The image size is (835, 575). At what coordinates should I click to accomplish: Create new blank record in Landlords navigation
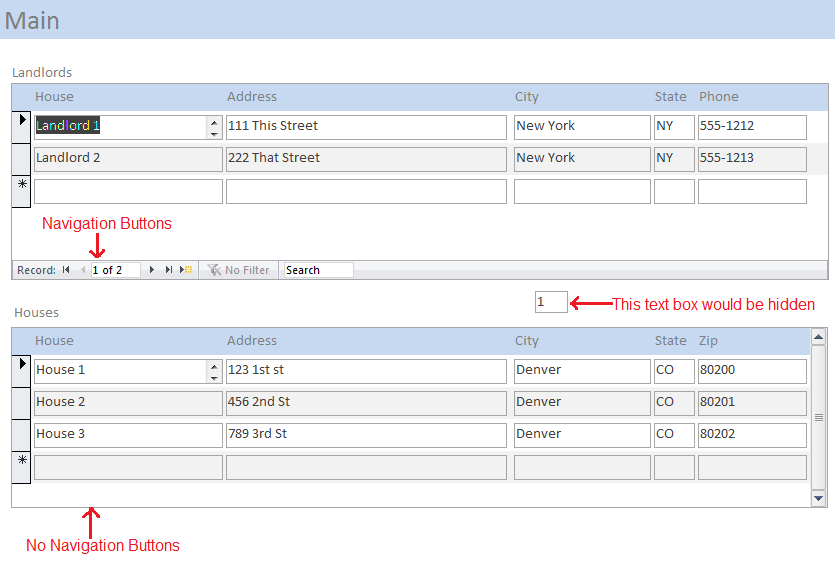[186, 270]
